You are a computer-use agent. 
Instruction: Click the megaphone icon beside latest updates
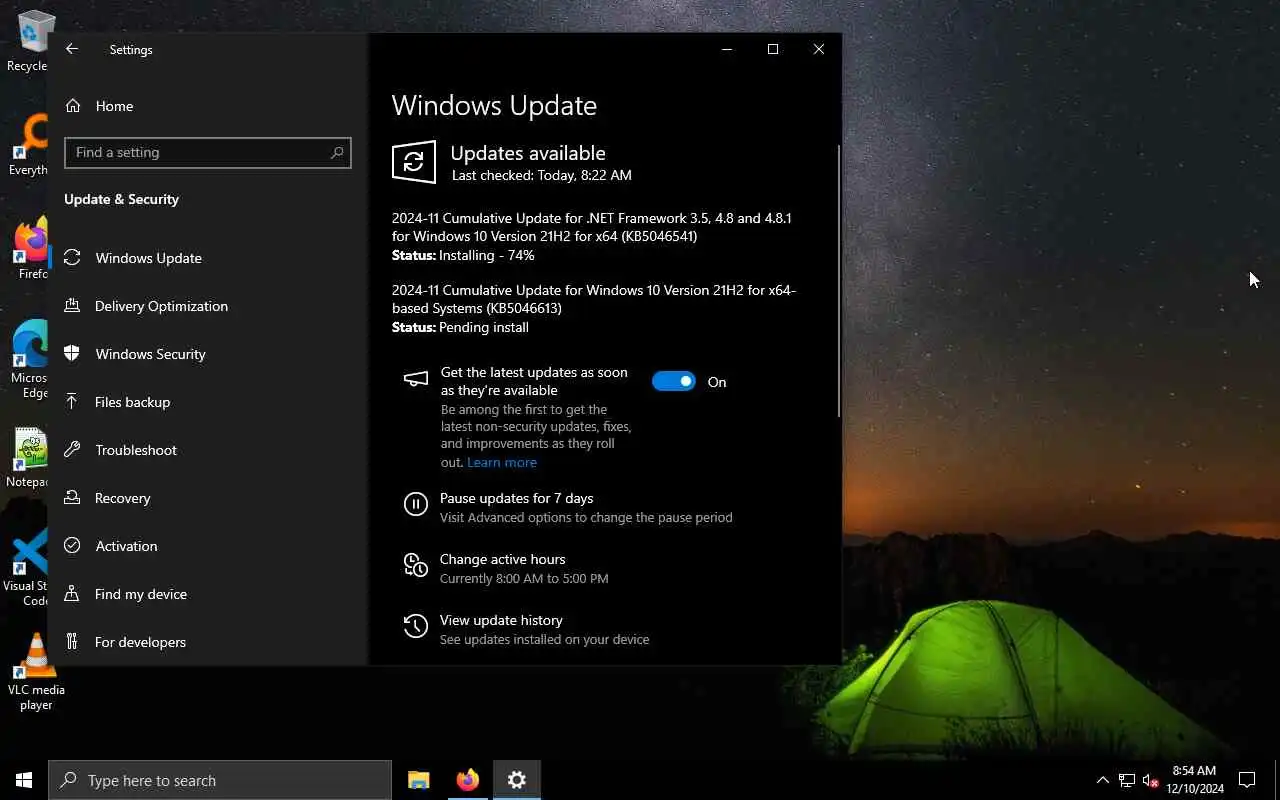415,379
